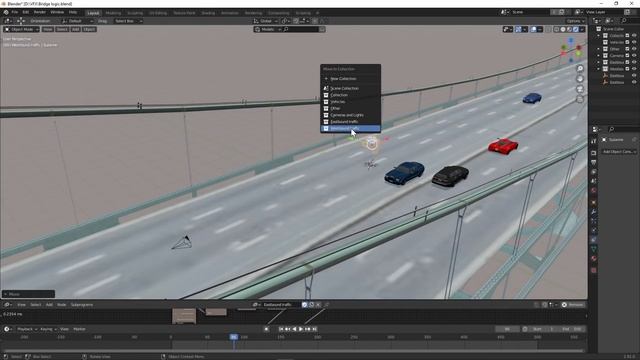Click the perspective/orthographic toggle gizmo
Image resolution: width=640 pixels, height=360 pixels.
click(580, 99)
